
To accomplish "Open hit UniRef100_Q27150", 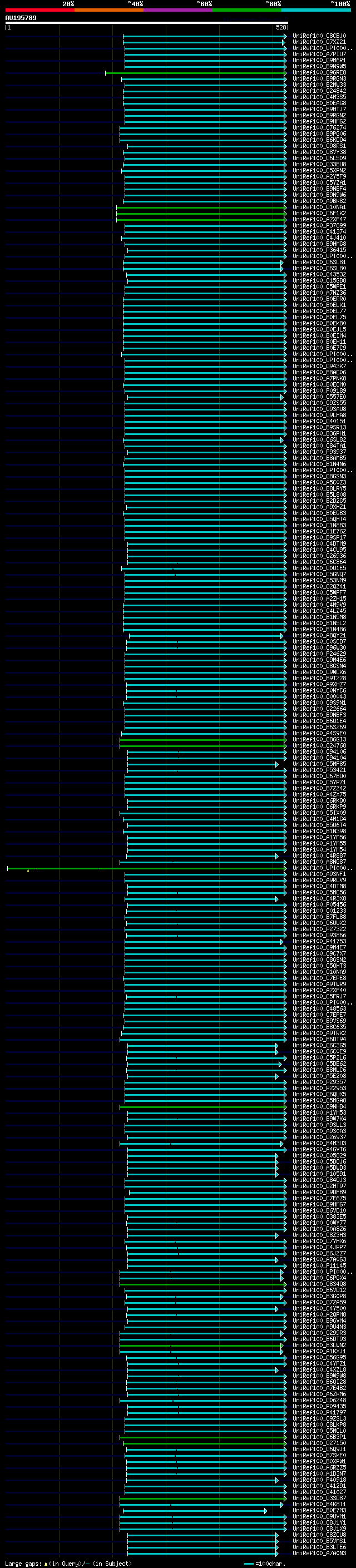I will (319, 1443).
